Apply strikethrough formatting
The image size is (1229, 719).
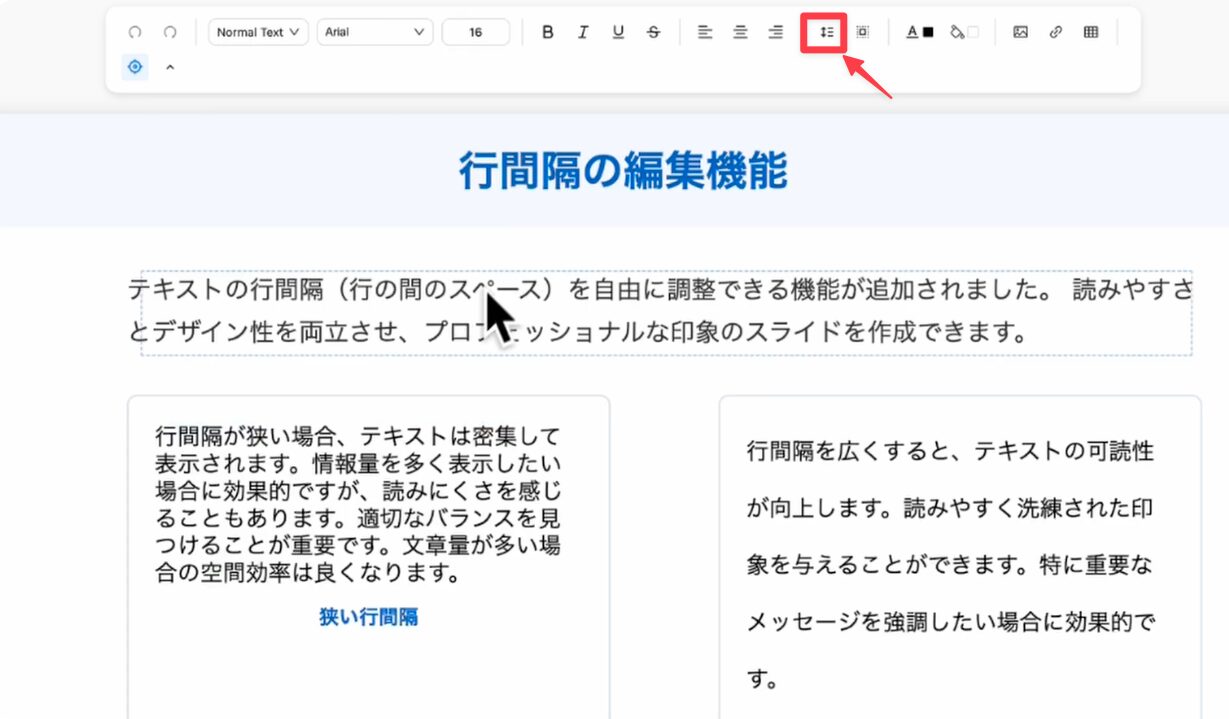tap(653, 32)
